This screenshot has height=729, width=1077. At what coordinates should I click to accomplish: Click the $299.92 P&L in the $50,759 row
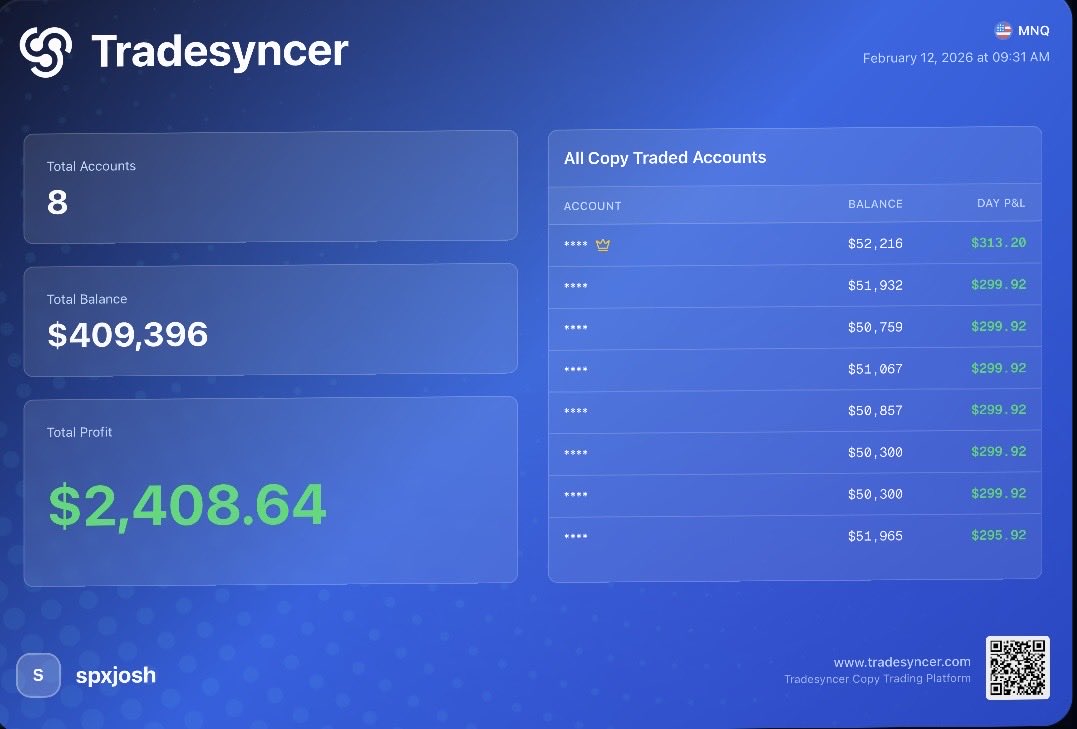(999, 326)
